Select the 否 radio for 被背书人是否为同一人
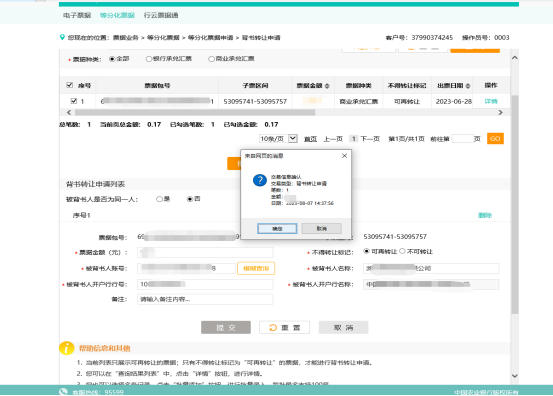This screenshot has height=396, width=553. tap(189, 199)
